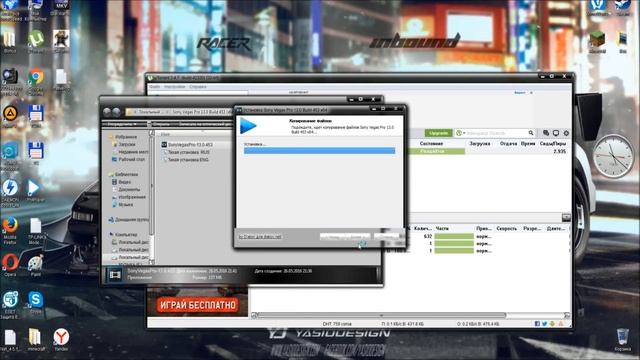
Task: Click the Facebook icon in uTorrent status bar
Action: pyautogui.click(x=537, y=324)
